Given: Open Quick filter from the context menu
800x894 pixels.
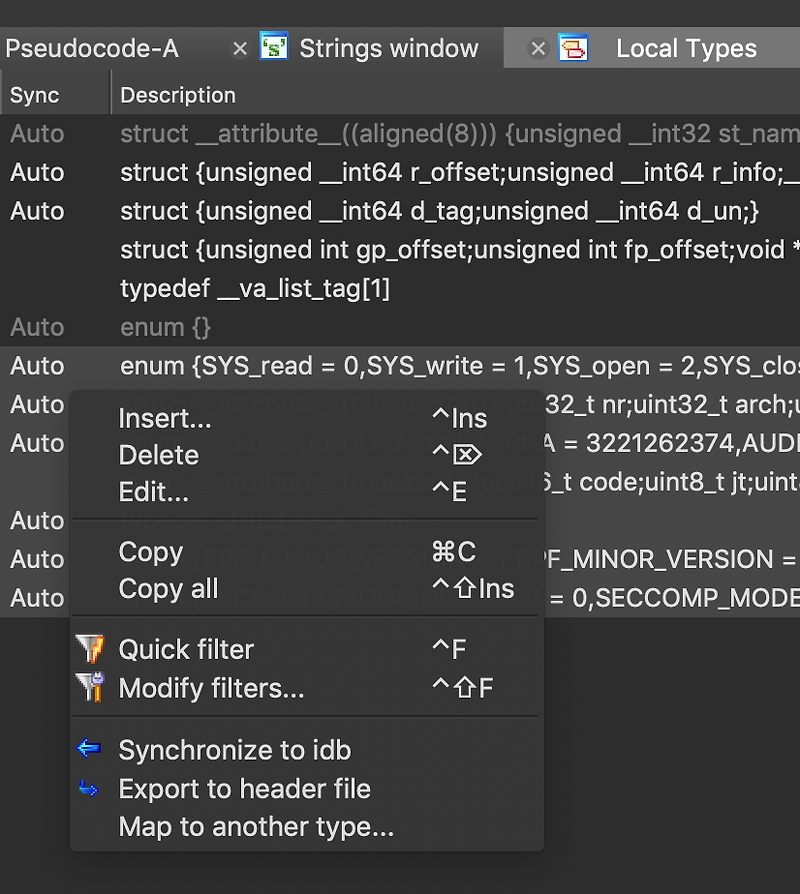Looking at the screenshot, I should tap(186, 649).
